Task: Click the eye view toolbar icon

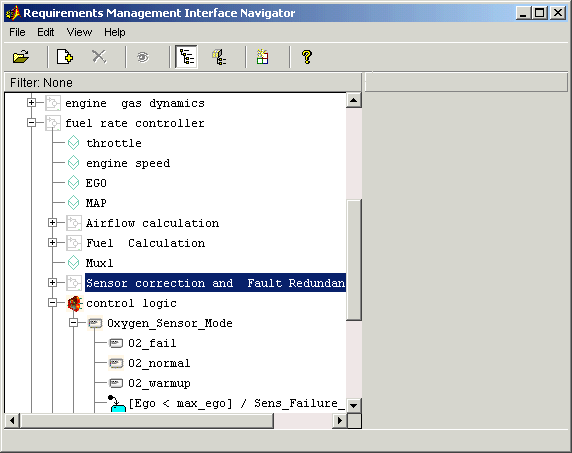Action: 143,57
